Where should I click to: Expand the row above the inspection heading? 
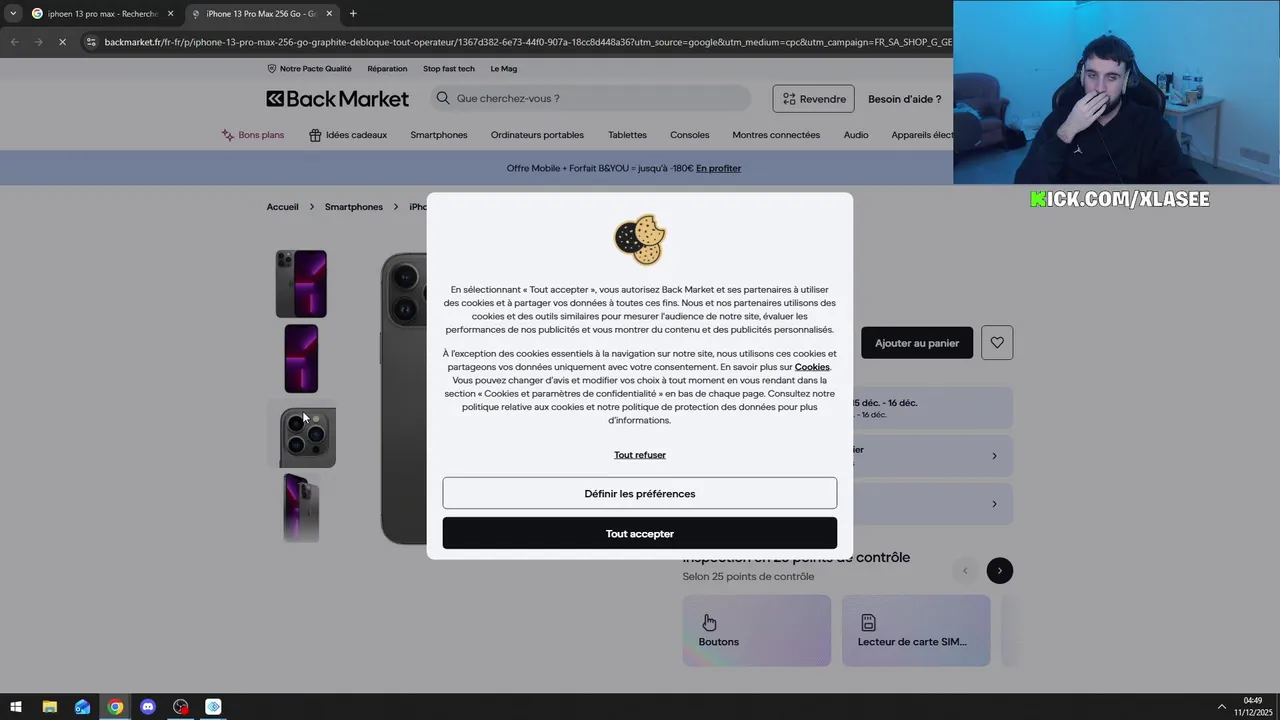931,504
